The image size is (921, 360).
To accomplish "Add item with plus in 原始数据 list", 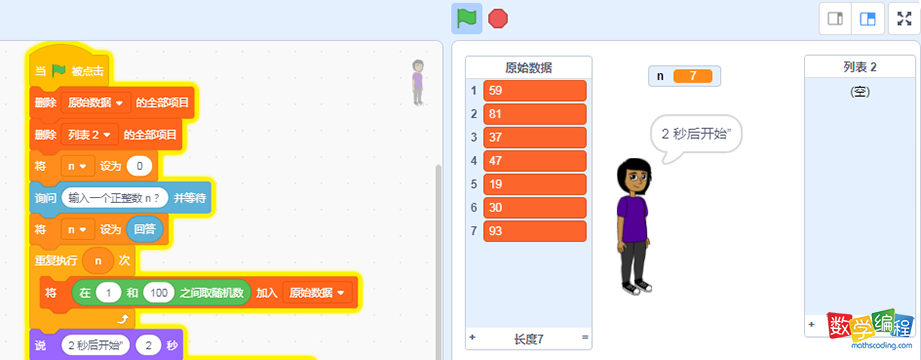I will (x=472, y=338).
